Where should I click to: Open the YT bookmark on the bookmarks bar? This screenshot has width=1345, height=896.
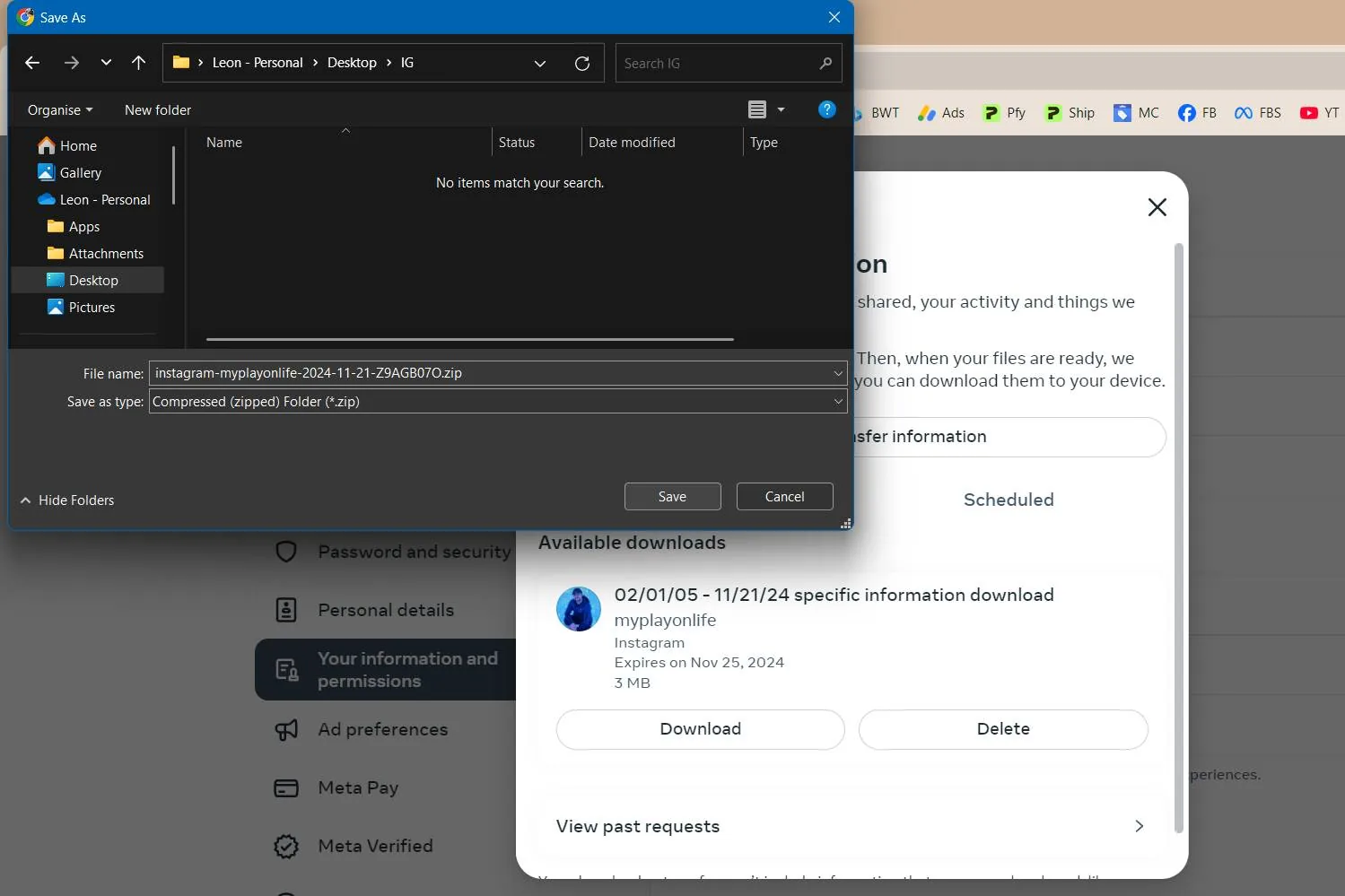[1319, 112]
